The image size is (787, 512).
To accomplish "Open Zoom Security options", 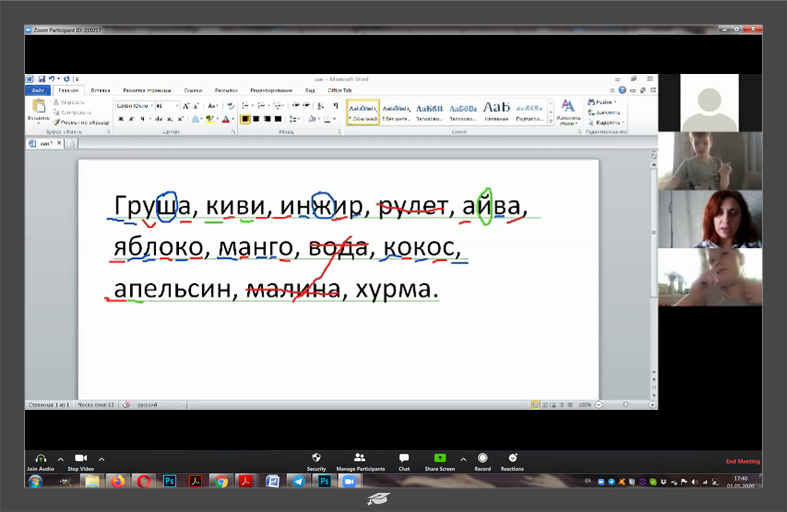I will [x=316, y=462].
